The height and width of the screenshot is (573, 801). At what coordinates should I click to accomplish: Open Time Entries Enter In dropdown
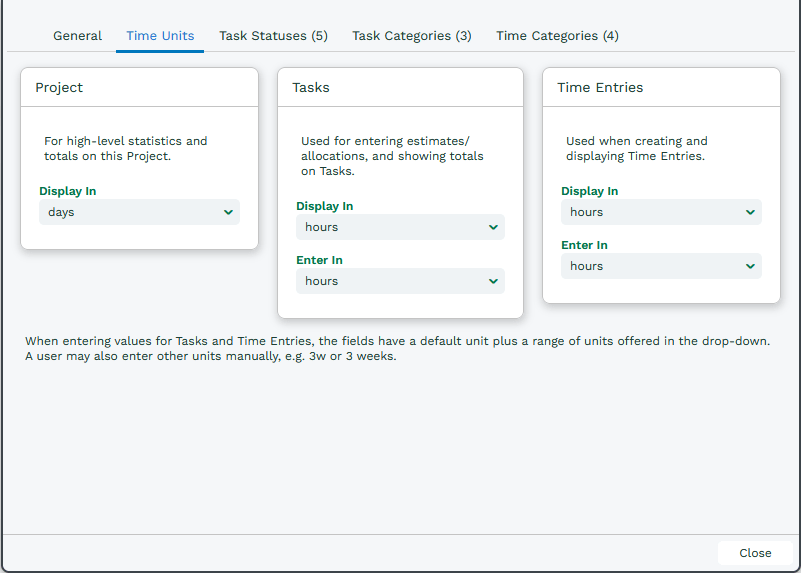tap(661, 266)
